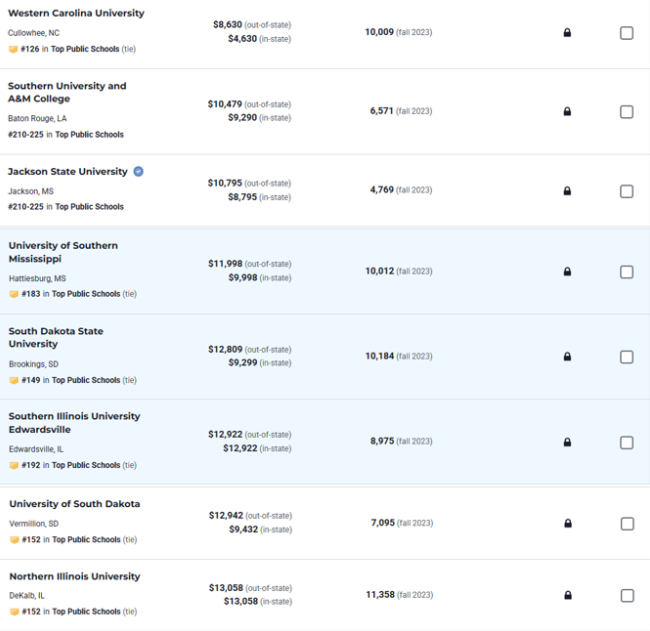650x631 pixels.
Task: Tick checkbox for Southern University and A&M College
Action: coord(626,112)
